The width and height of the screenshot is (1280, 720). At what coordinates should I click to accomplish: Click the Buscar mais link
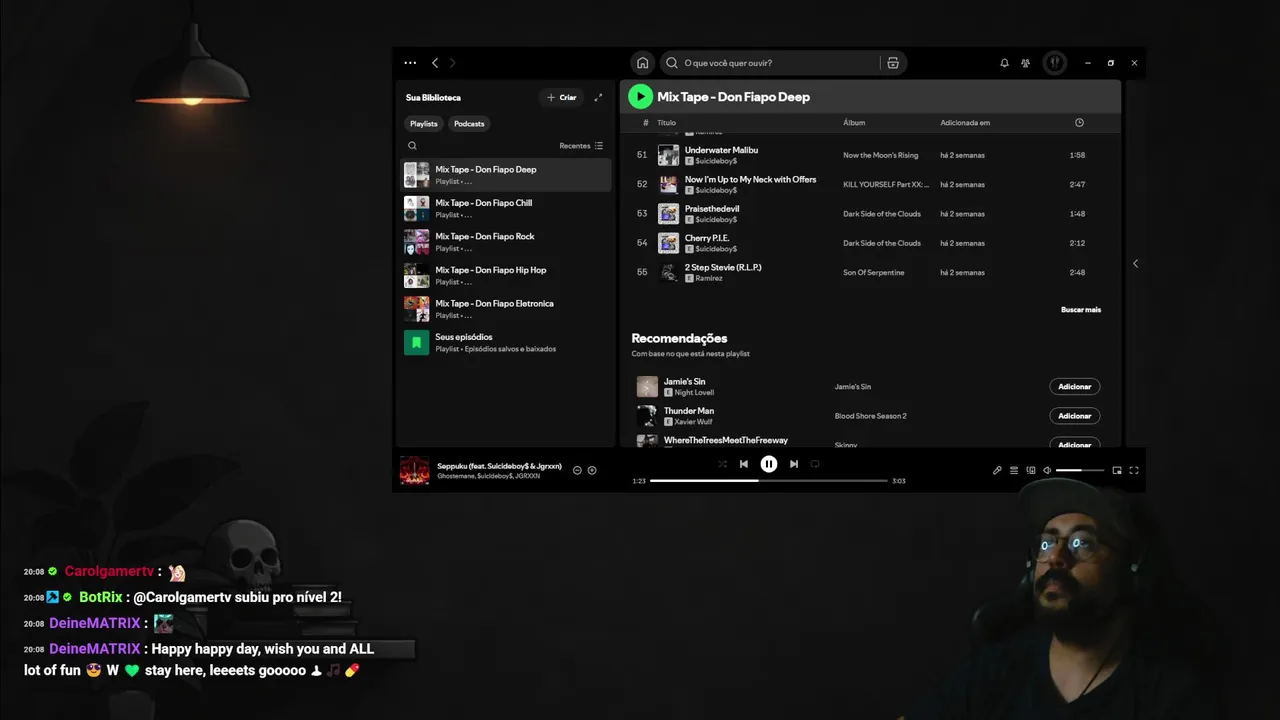pyautogui.click(x=1081, y=310)
